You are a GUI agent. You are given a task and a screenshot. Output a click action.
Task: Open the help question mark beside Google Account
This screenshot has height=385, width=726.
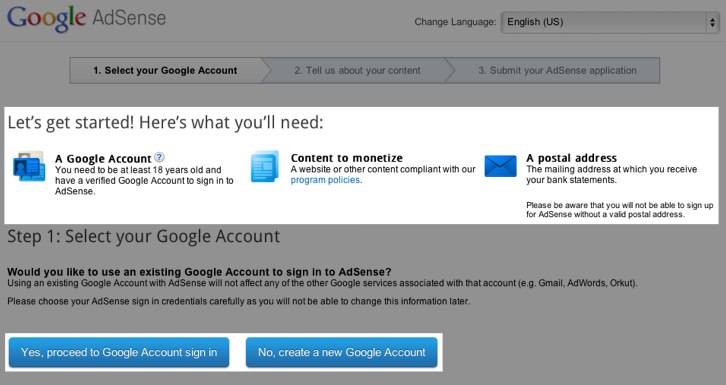tap(159, 157)
